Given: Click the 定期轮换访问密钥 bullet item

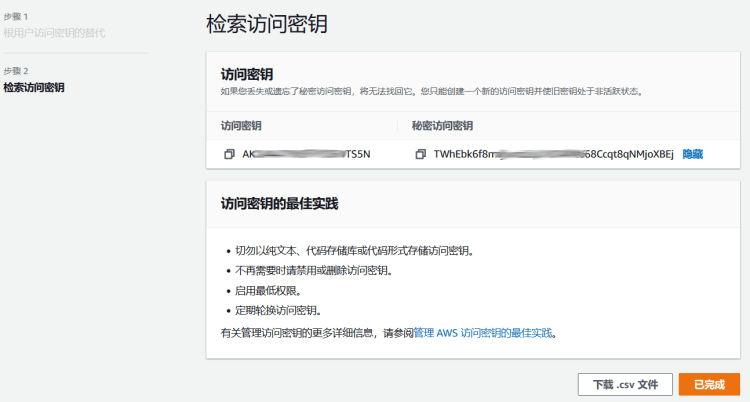Looking at the screenshot, I should pos(277,310).
